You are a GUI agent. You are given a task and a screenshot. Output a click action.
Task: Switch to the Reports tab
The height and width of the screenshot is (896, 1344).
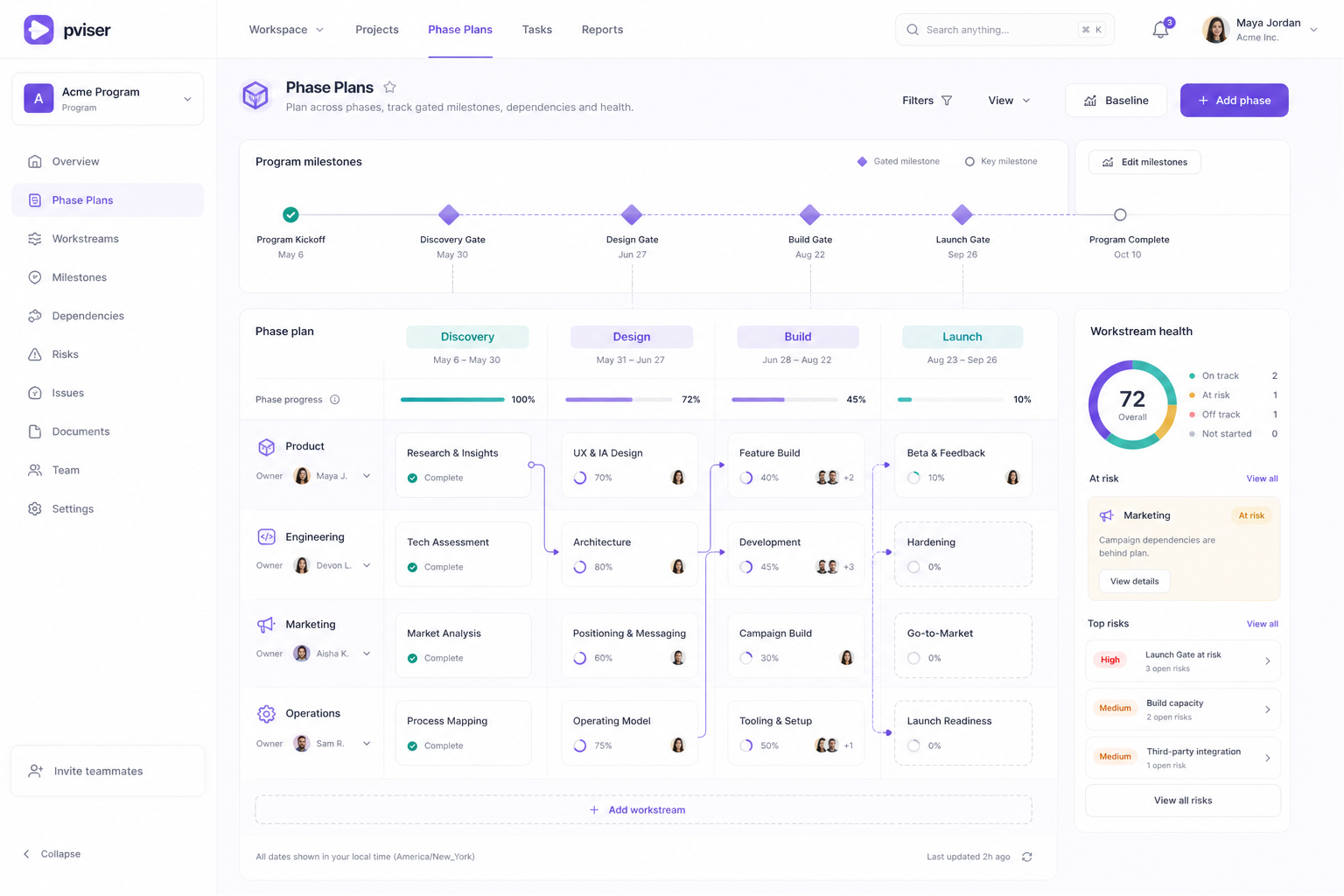(602, 30)
